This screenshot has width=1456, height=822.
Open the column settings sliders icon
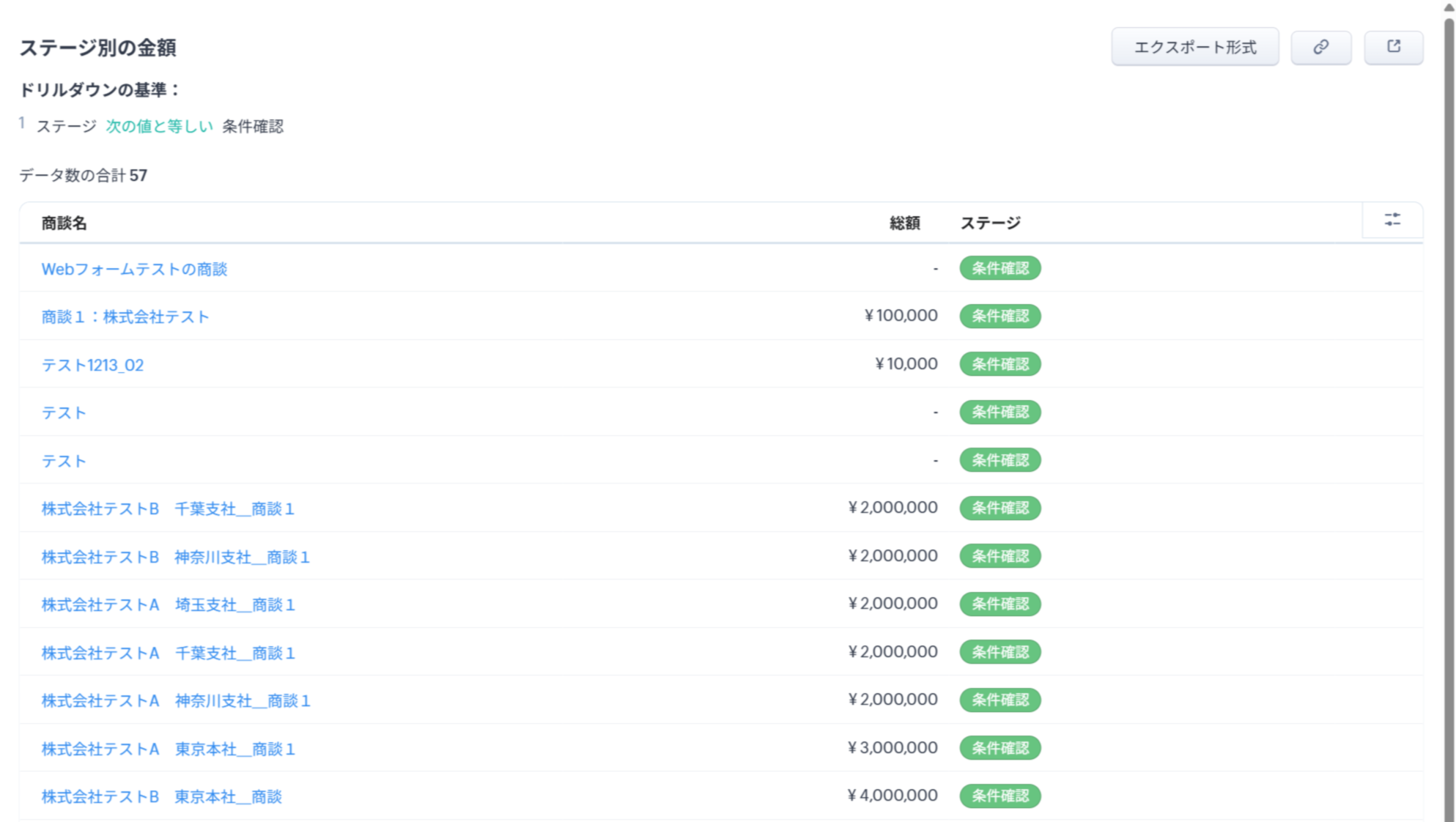1392,220
